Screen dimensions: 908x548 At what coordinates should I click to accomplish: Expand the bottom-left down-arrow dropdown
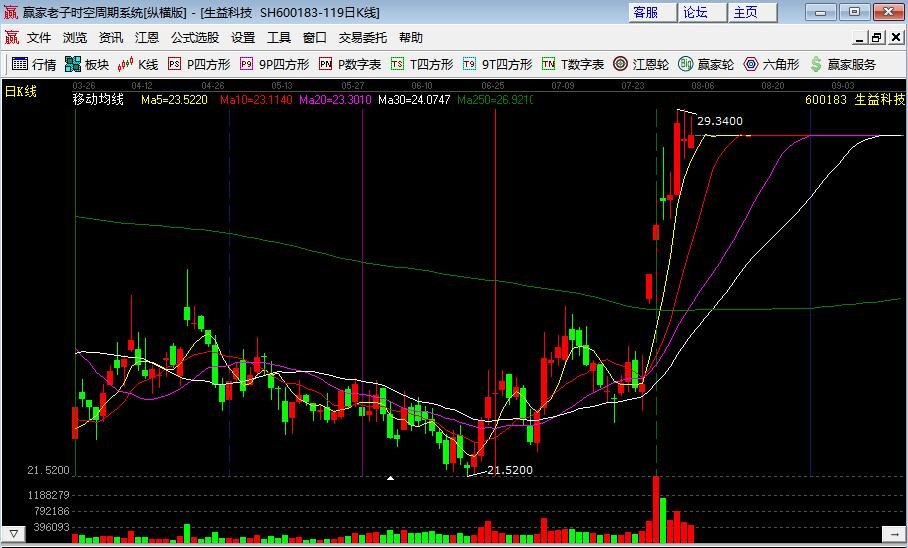click(x=13, y=534)
